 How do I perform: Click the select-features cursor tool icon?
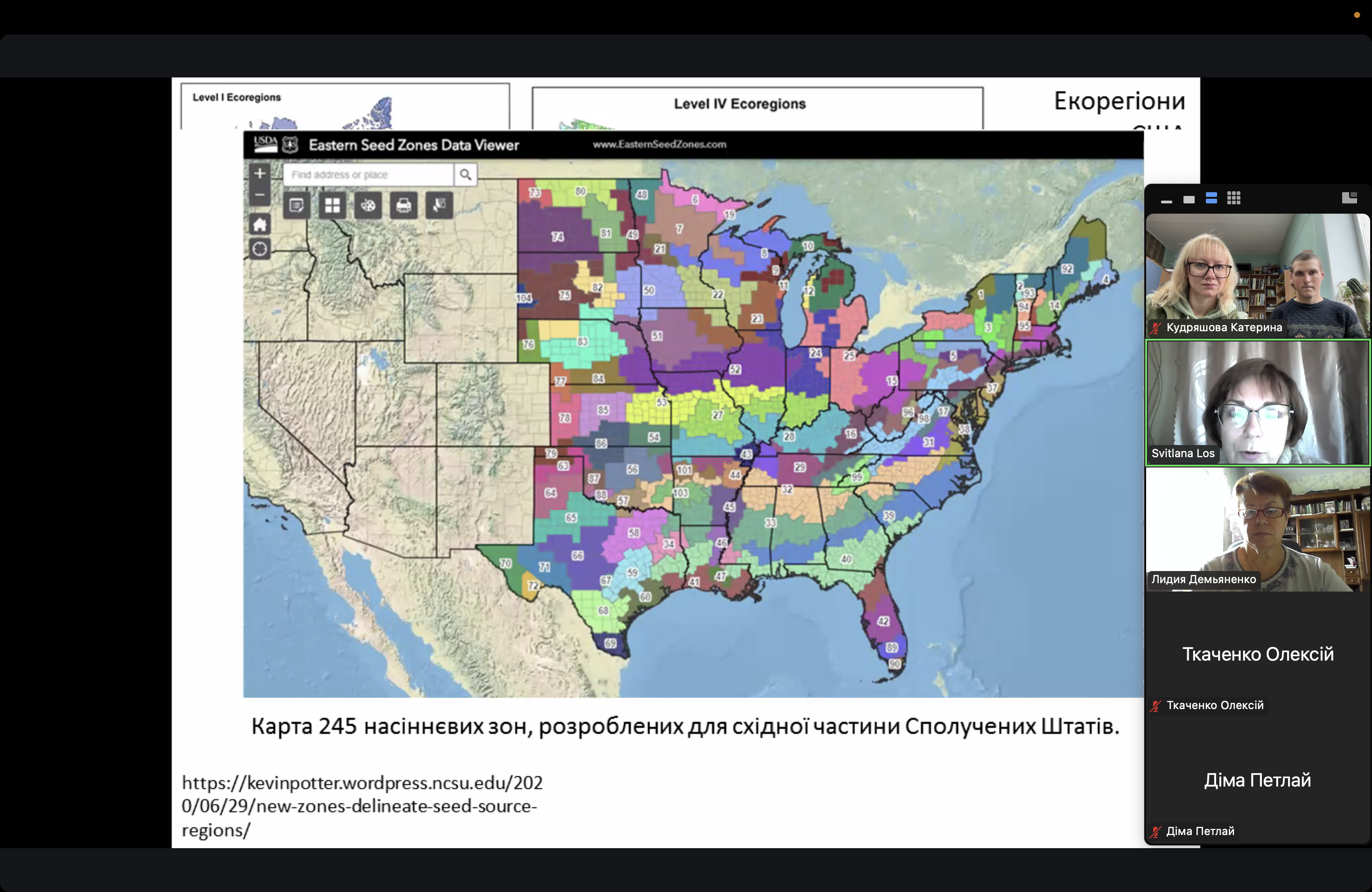pos(439,206)
